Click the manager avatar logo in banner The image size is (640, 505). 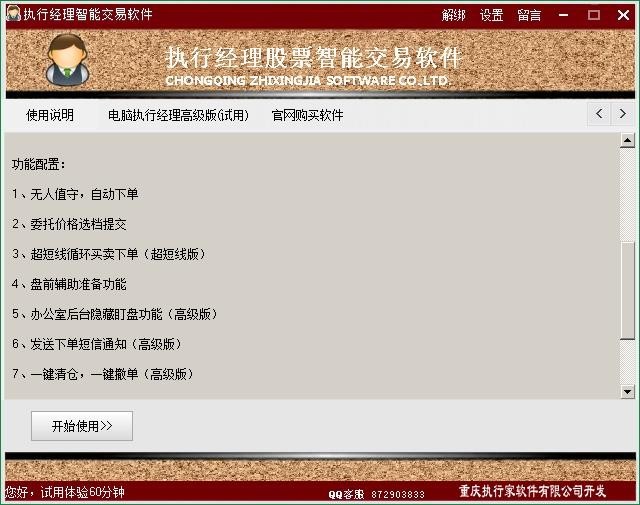67,60
